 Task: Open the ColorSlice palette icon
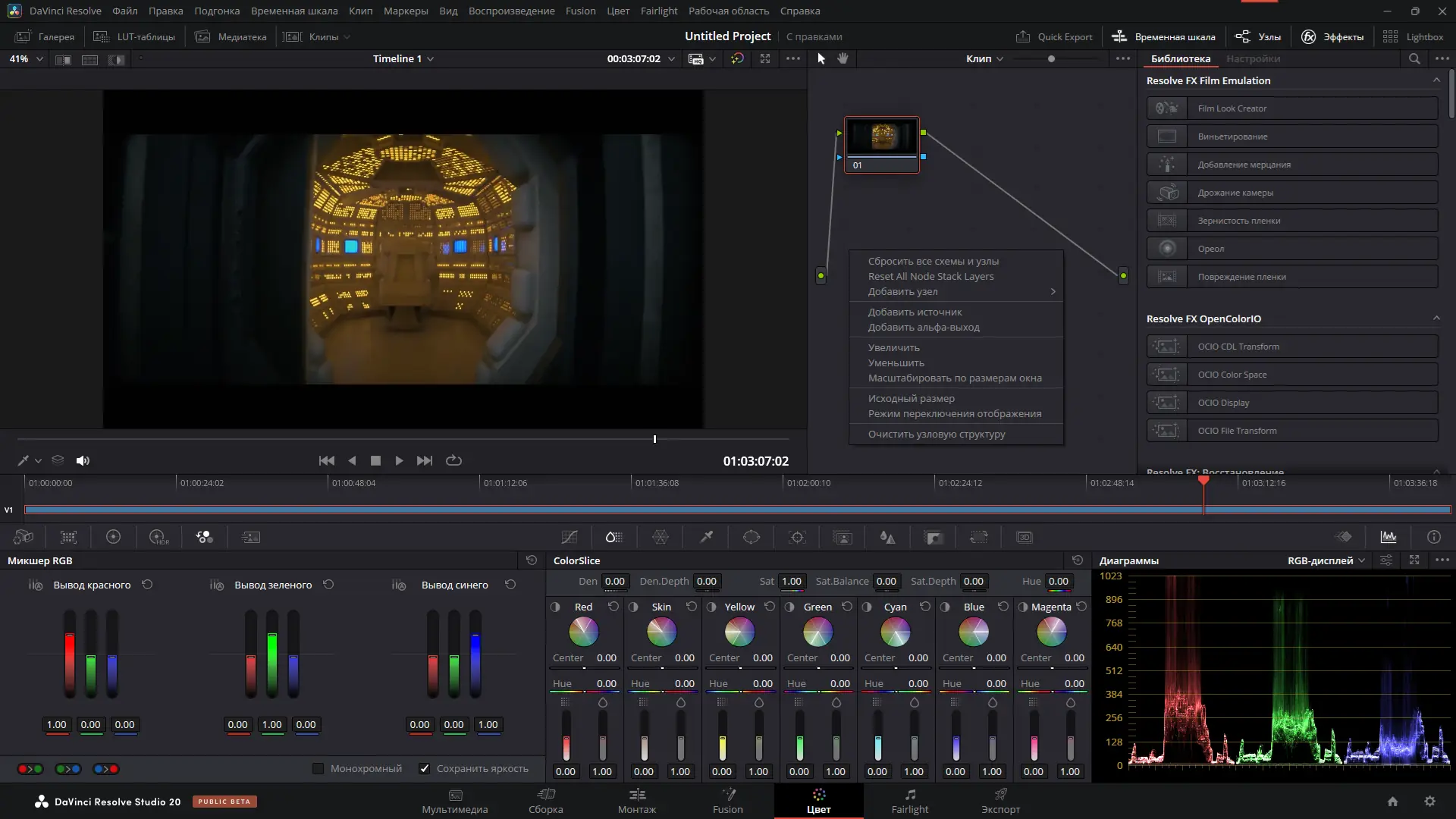coord(614,537)
